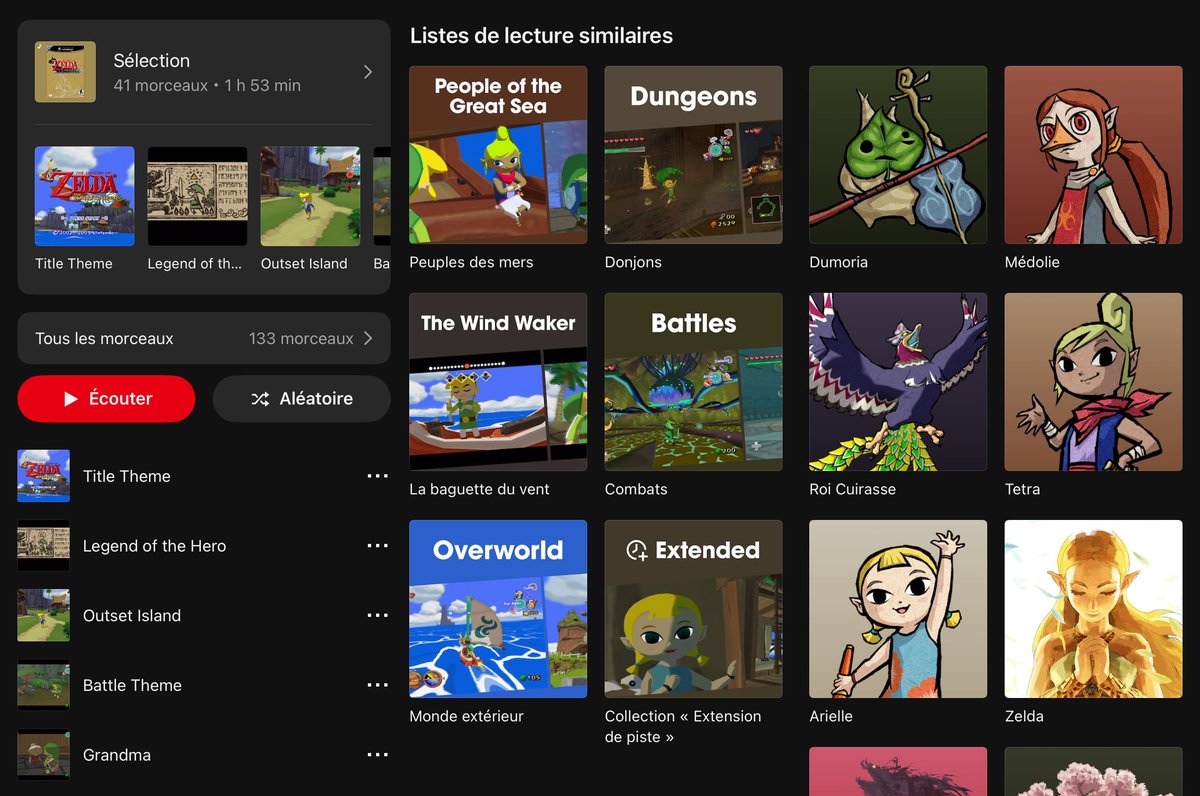Open the Wind Waker album cover in Sélection
Screen dimensions: 1200x796
tap(65, 72)
